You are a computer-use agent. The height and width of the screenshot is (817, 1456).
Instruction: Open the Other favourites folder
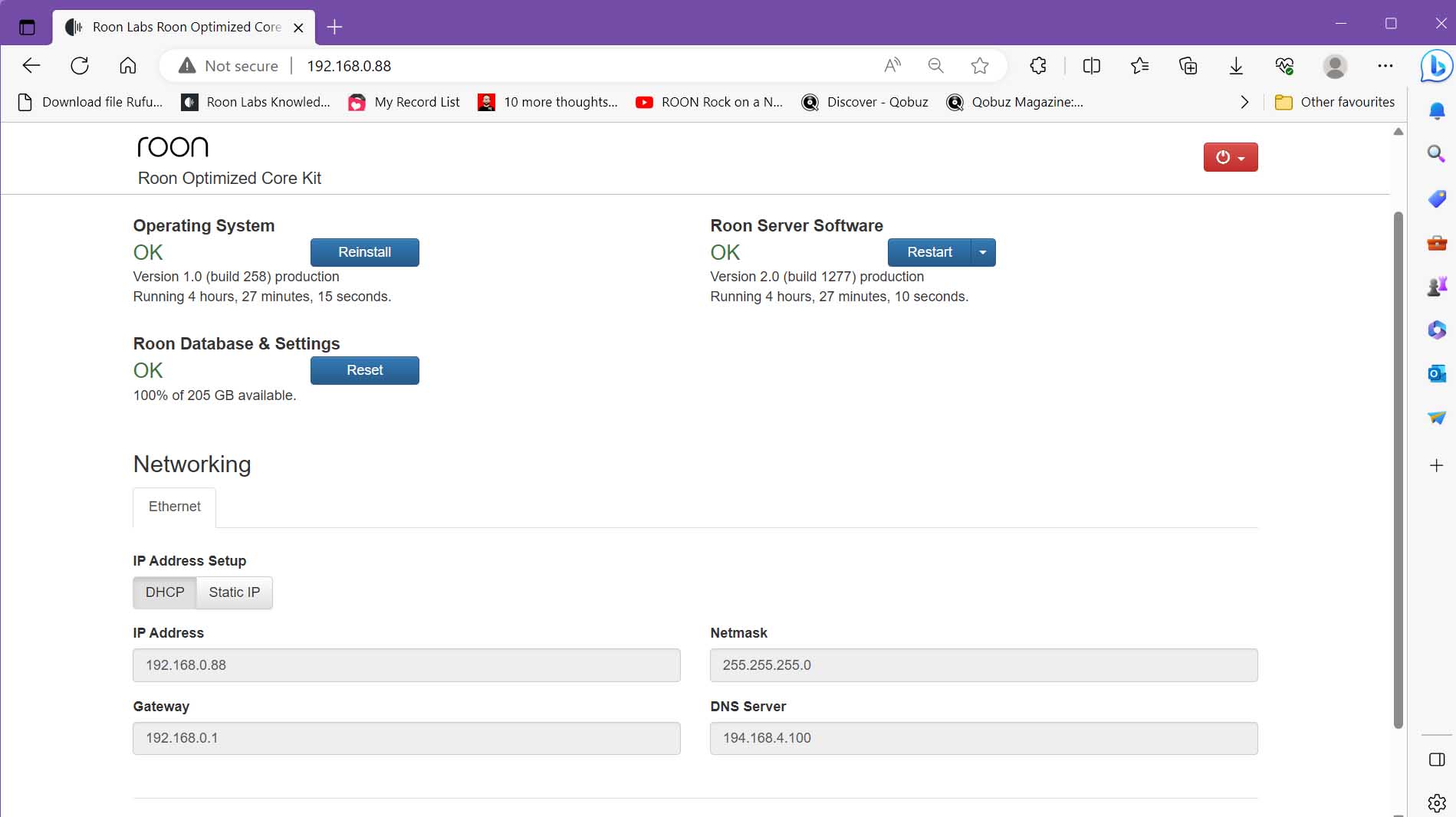pyautogui.click(x=1335, y=102)
